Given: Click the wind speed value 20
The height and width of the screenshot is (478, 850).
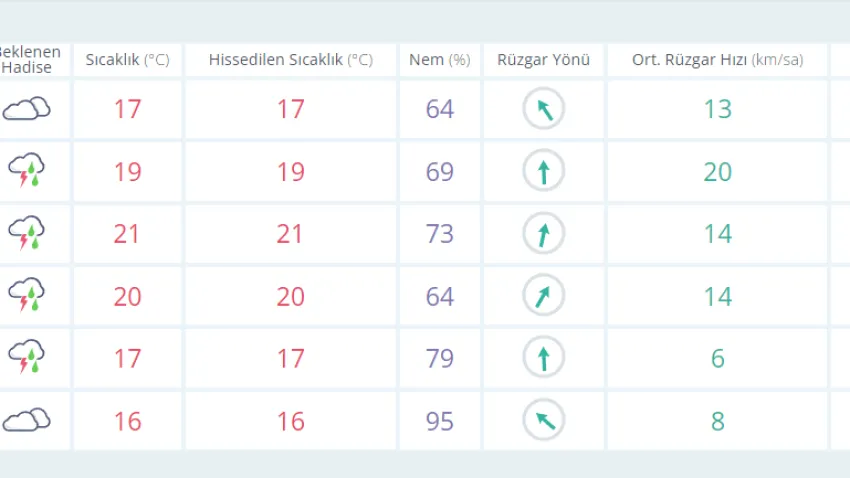Looking at the screenshot, I should 717,172.
